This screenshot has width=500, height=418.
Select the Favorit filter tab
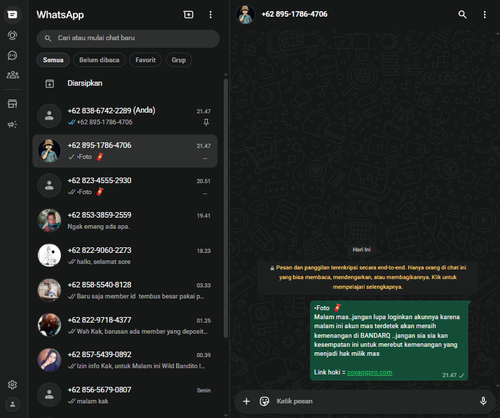point(145,60)
